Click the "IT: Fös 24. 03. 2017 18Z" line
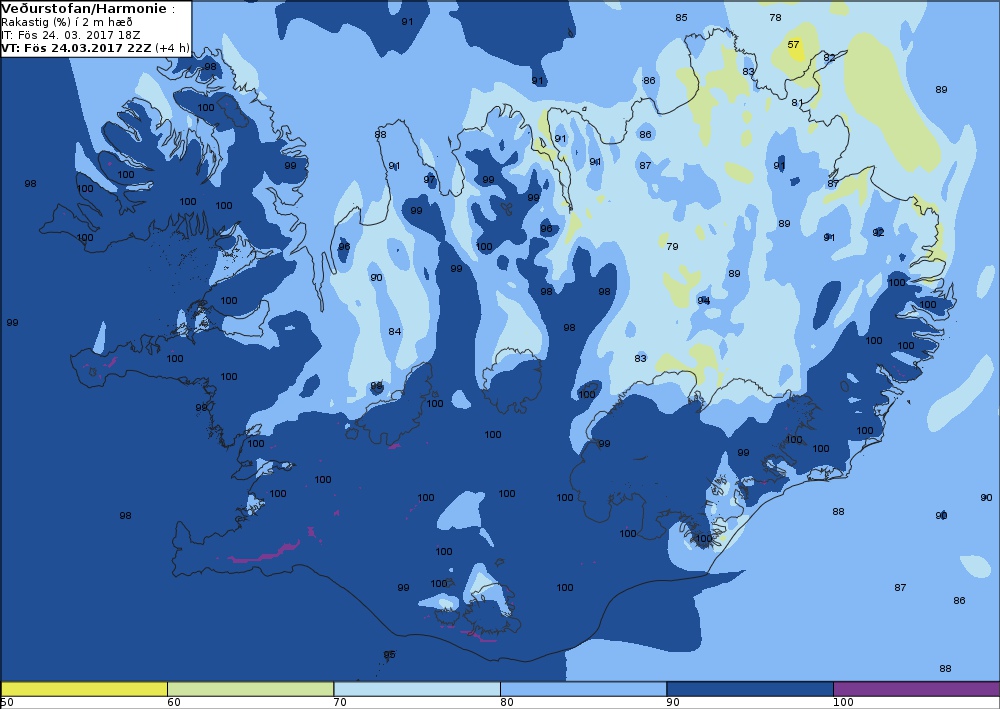Image resolution: width=1000 pixels, height=709 pixels. [71, 35]
